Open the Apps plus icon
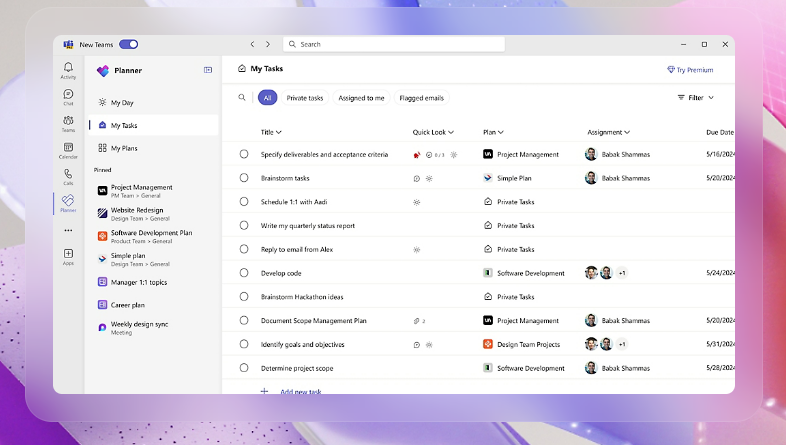786x445 pixels. coord(68,254)
